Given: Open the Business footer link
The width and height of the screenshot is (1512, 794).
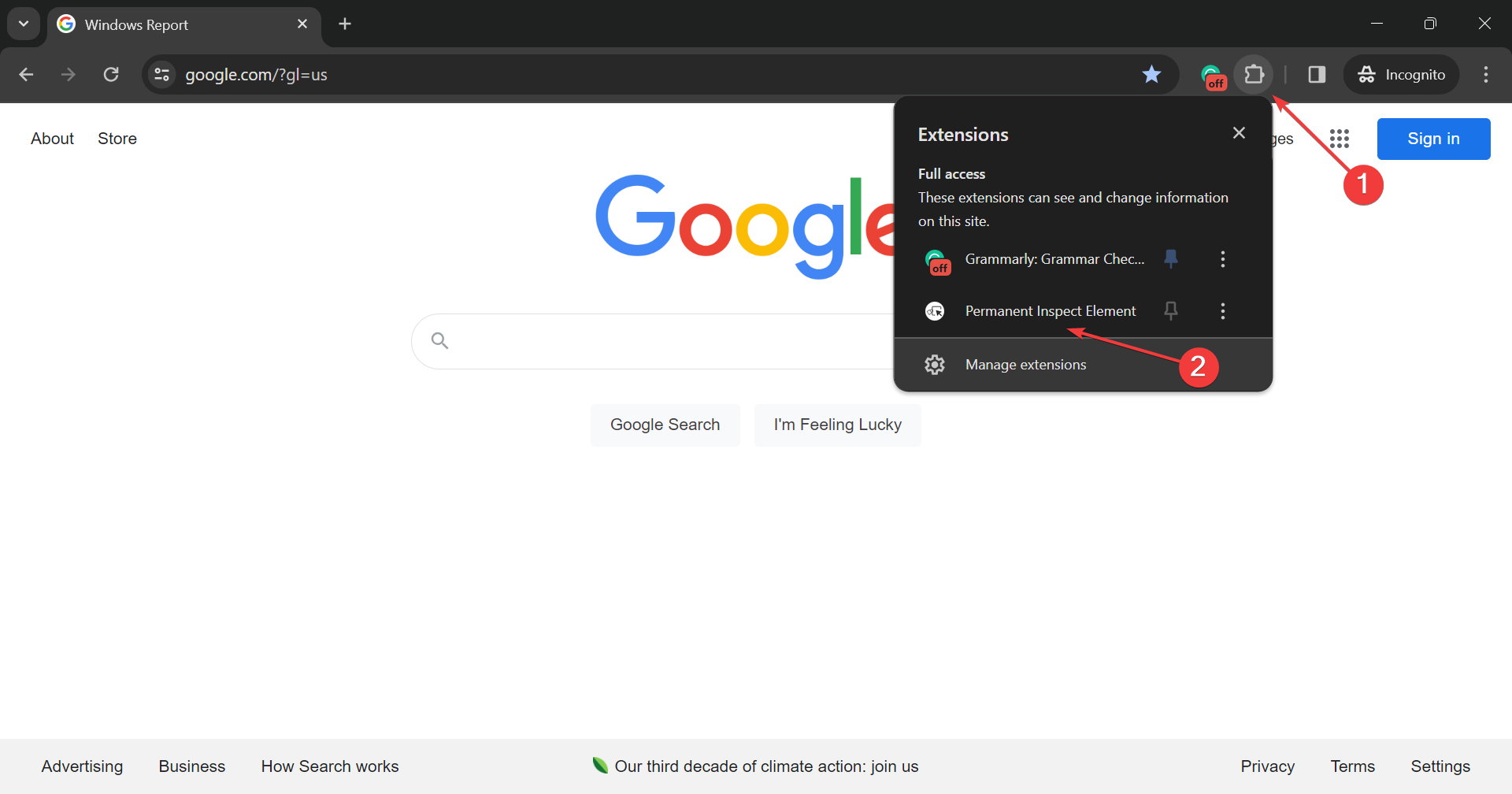Looking at the screenshot, I should (x=191, y=766).
